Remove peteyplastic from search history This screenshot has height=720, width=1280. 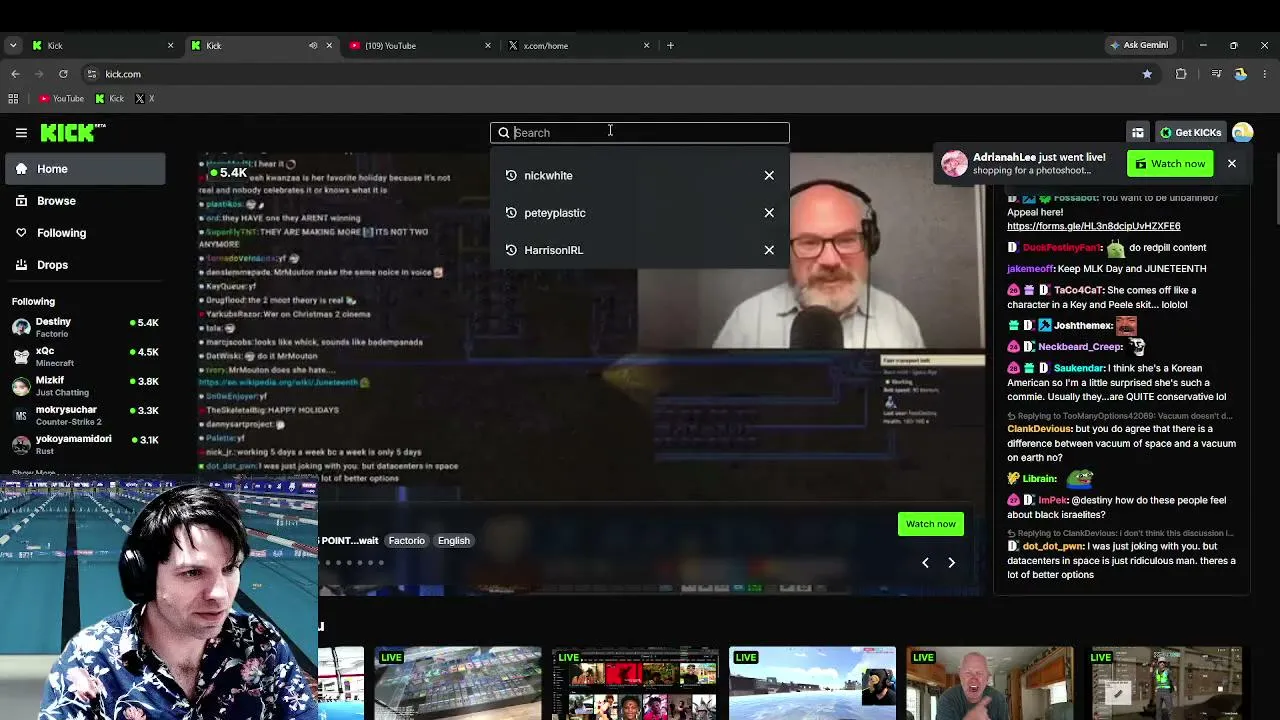[x=769, y=213]
